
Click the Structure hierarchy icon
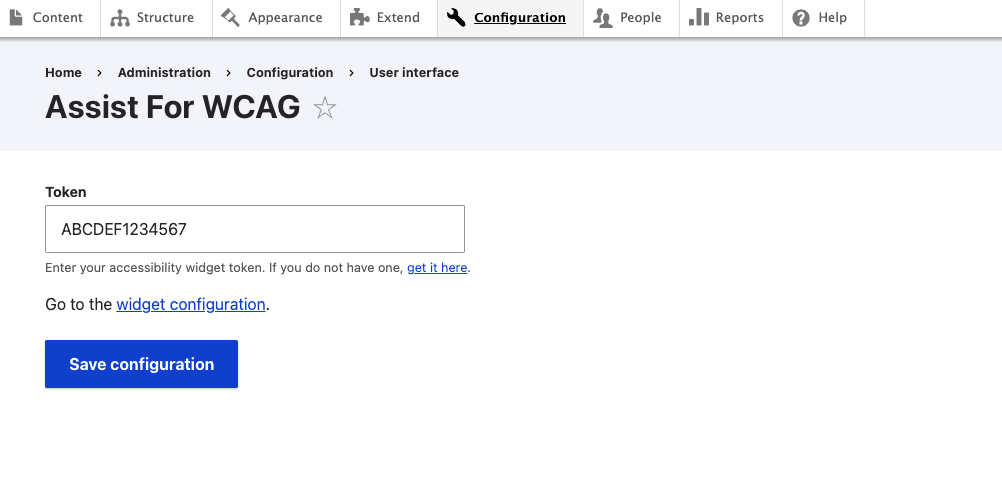120,18
